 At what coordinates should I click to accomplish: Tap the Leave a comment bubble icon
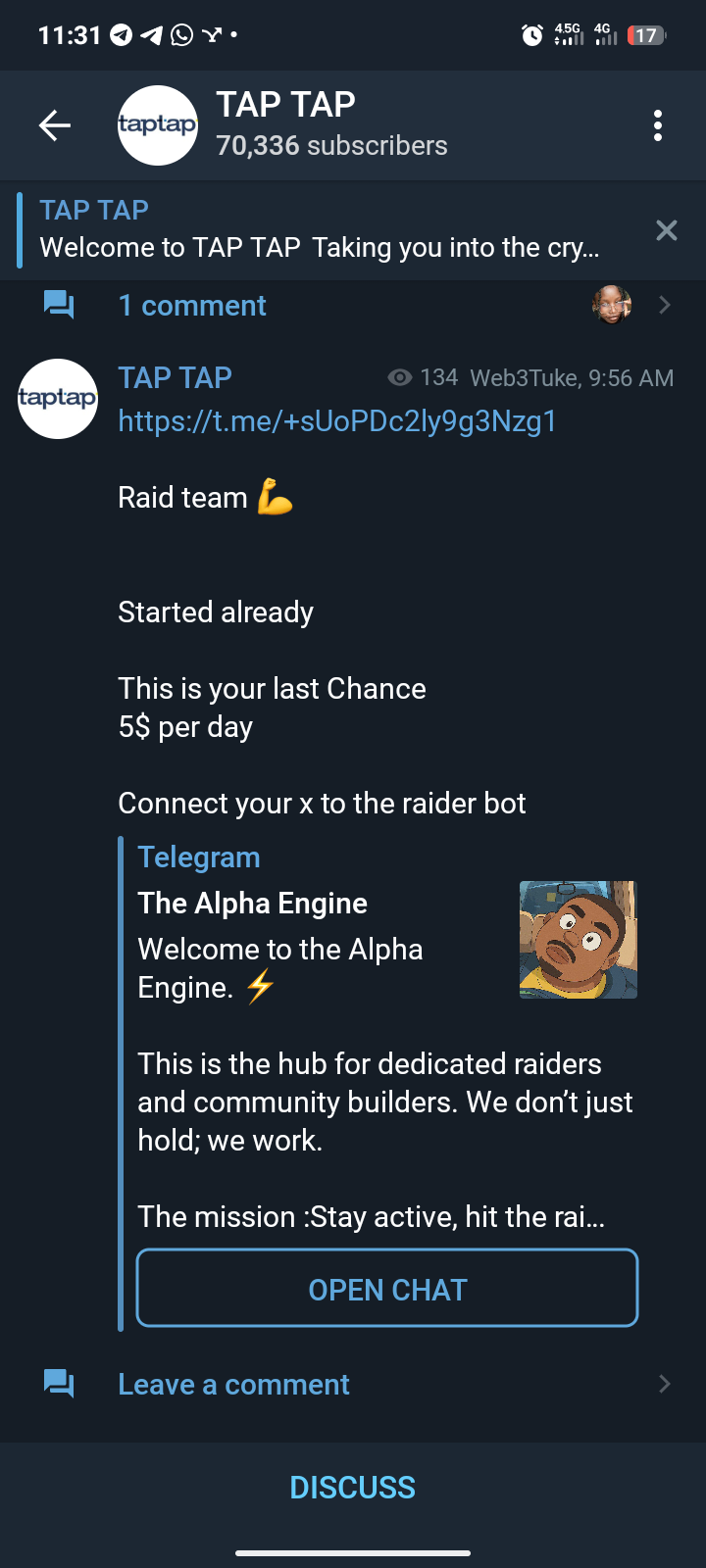pyautogui.click(x=59, y=1384)
